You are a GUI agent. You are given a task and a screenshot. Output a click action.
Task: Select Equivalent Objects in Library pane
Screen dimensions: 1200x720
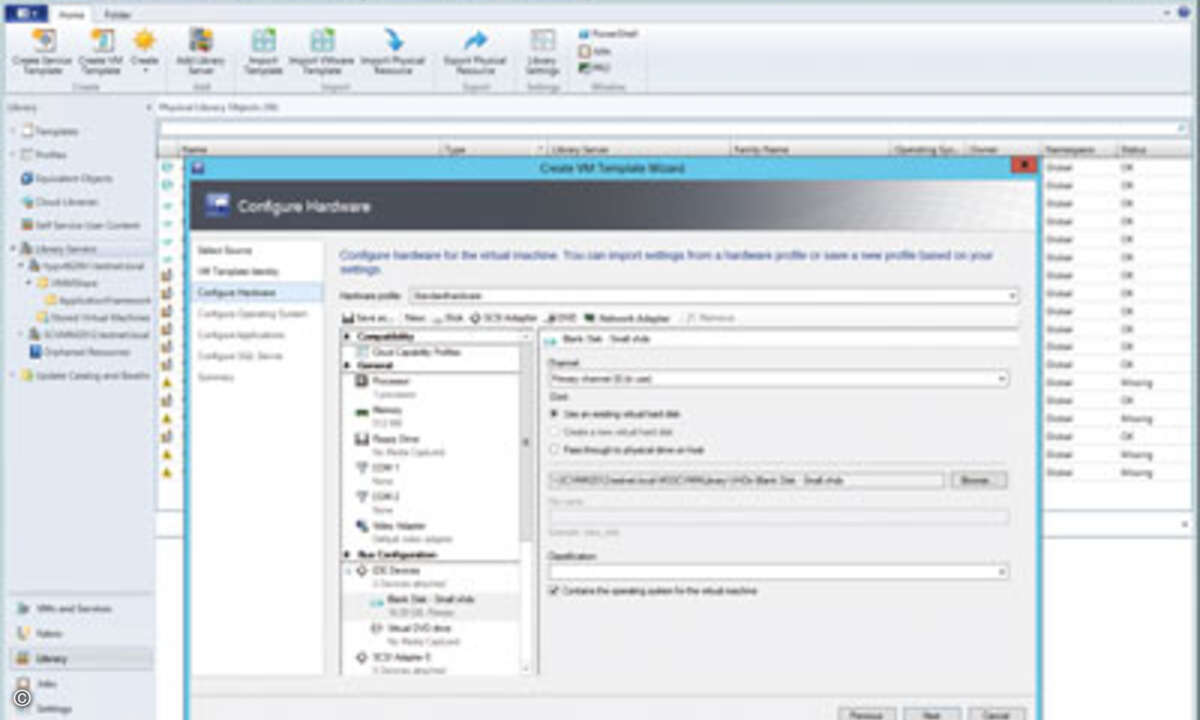pyautogui.click(x=66, y=178)
